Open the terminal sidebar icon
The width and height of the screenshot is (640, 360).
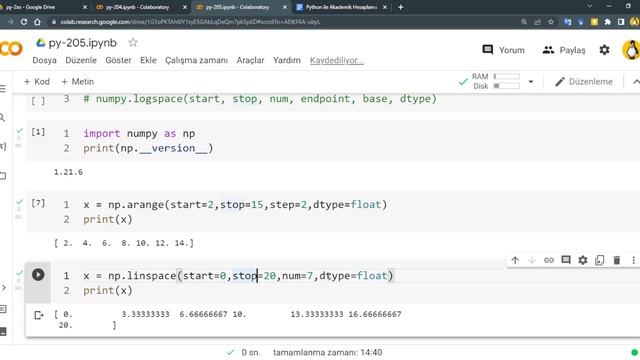pos(3,331)
